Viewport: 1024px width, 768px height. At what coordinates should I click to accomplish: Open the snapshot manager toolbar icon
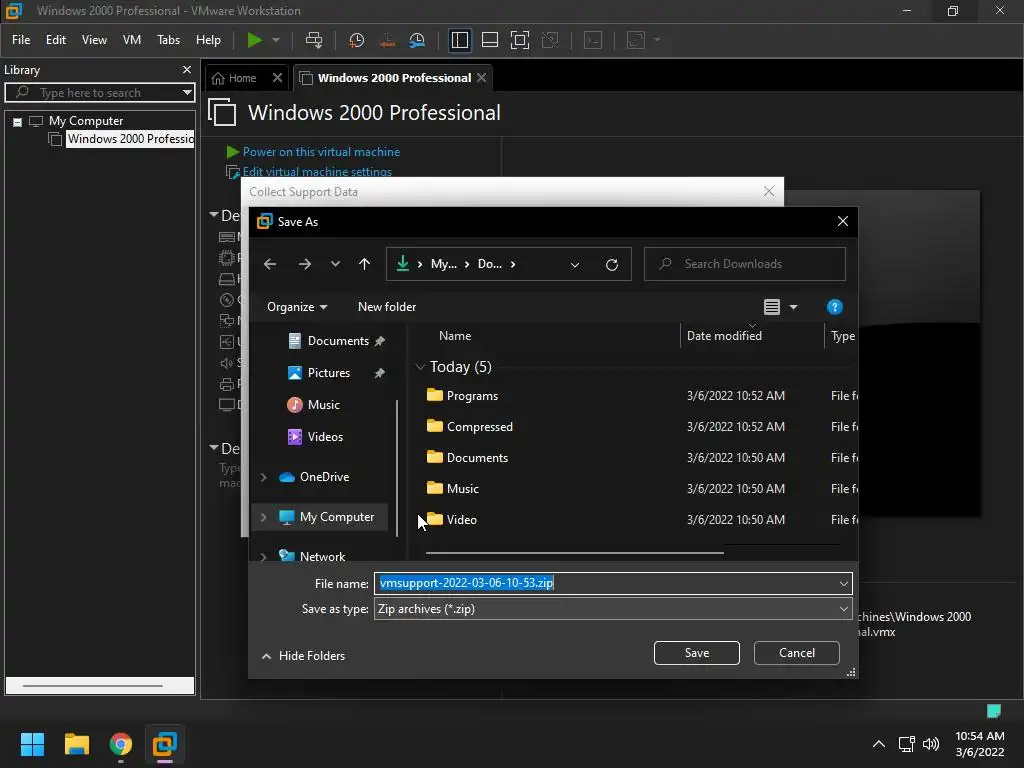point(417,40)
